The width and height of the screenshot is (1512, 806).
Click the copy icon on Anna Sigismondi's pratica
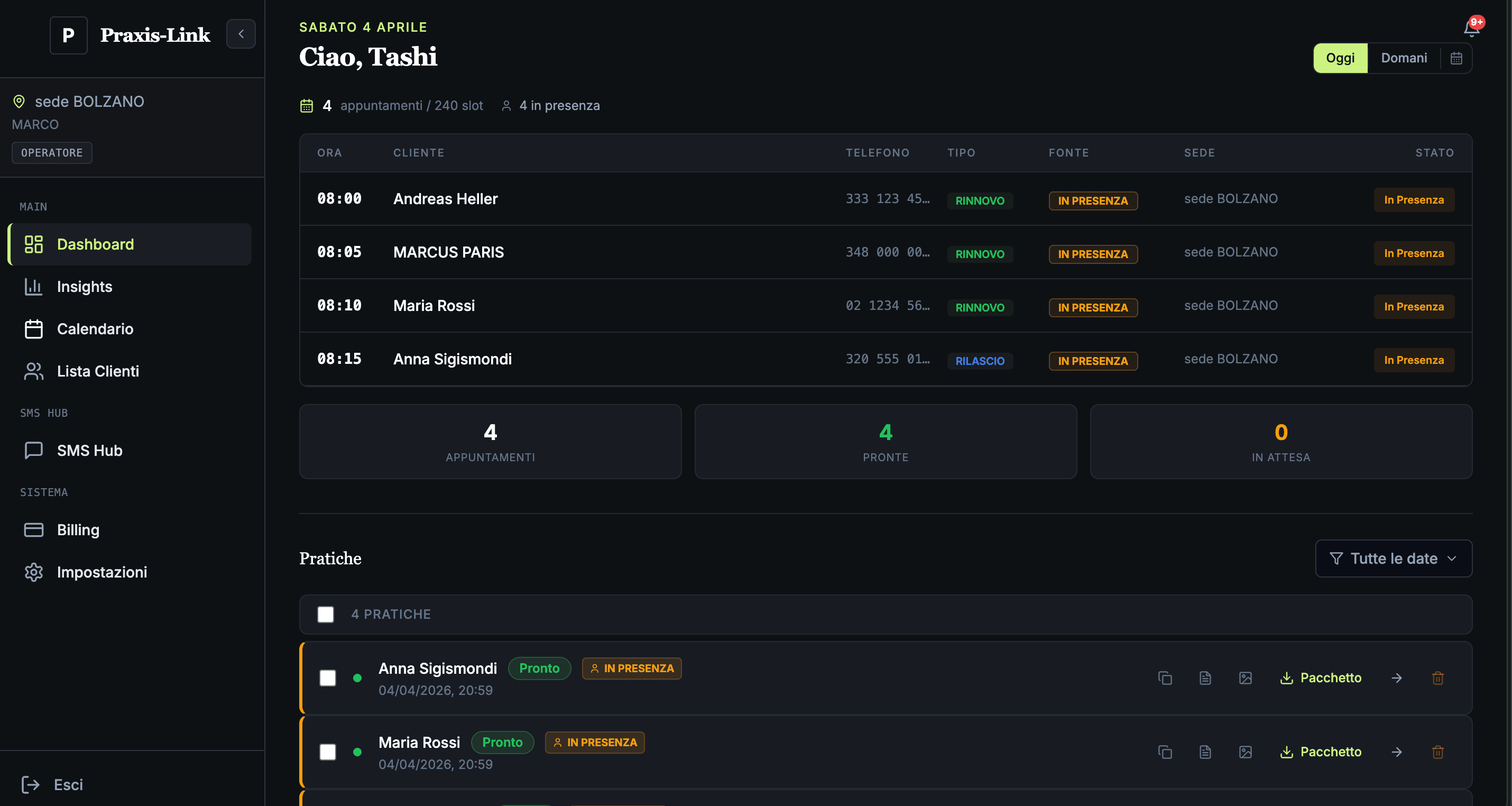coord(1165,678)
